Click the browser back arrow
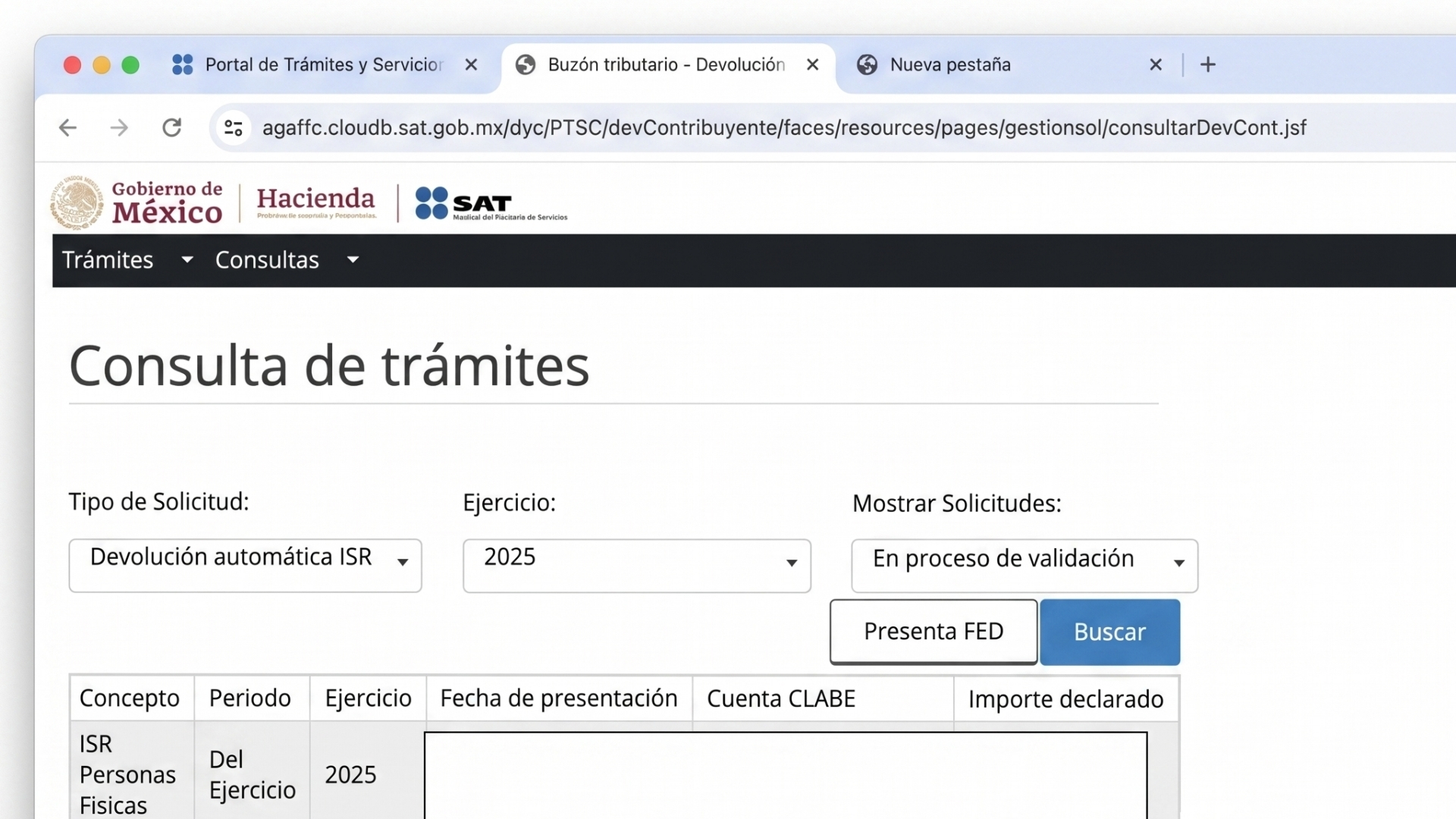Viewport: 1456px width, 819px height. (68, 127)
